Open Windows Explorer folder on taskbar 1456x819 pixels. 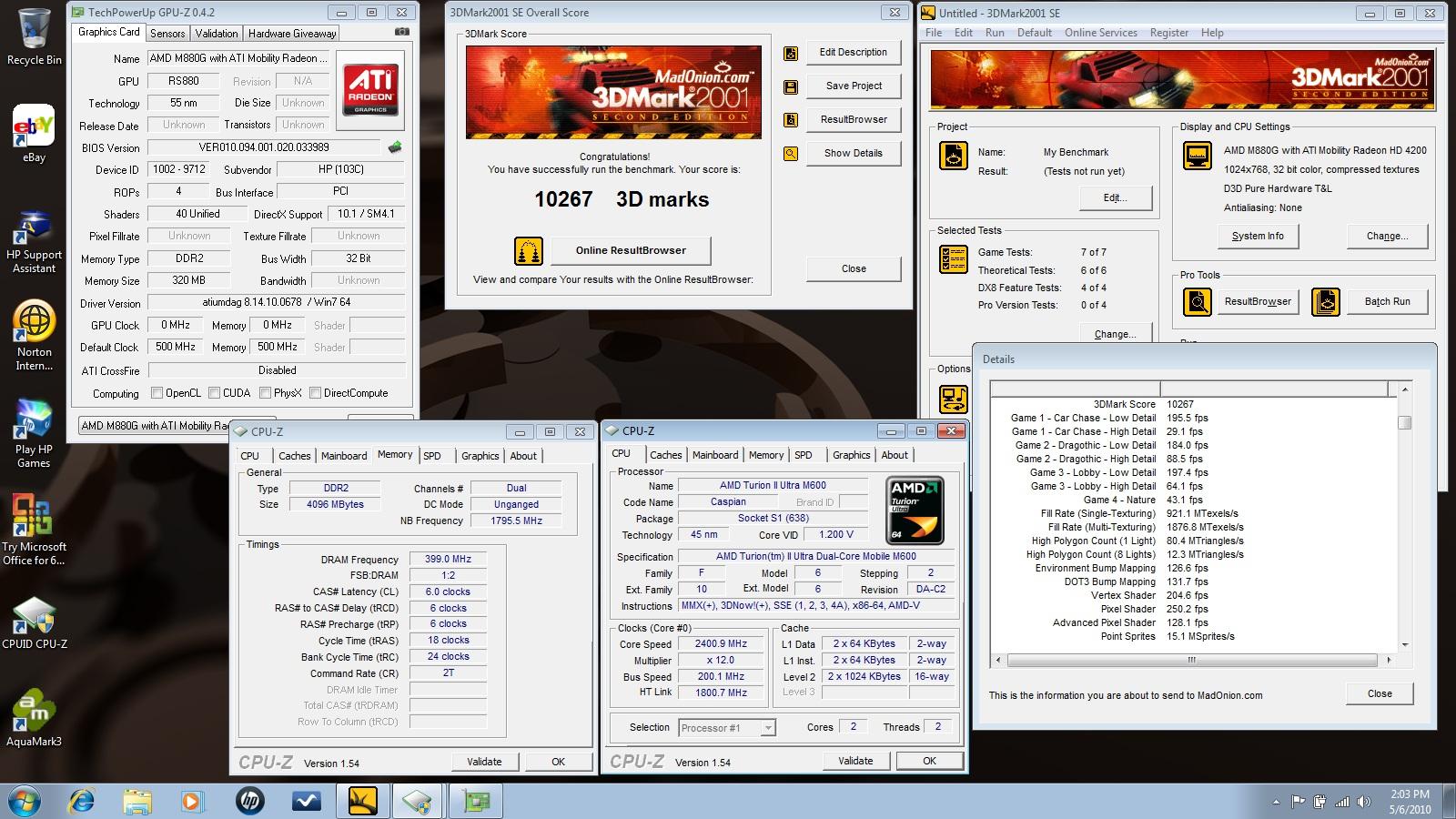pos(137,801)
